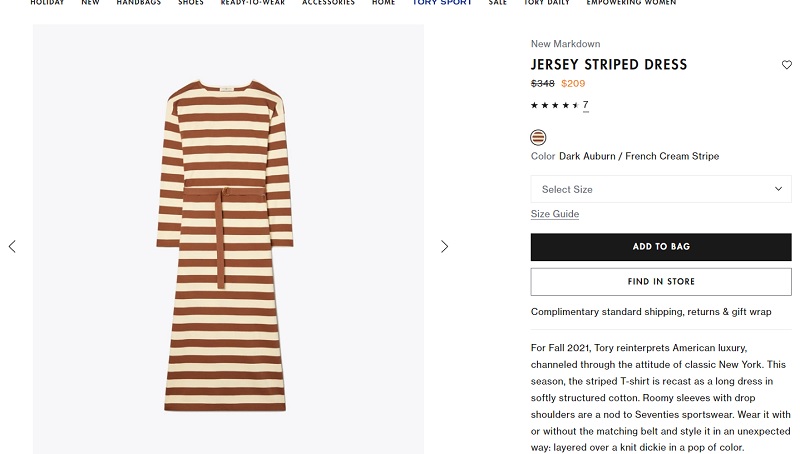Open the Empowering Women menu item
Screen dimensions: 800x454
[631, 3]
